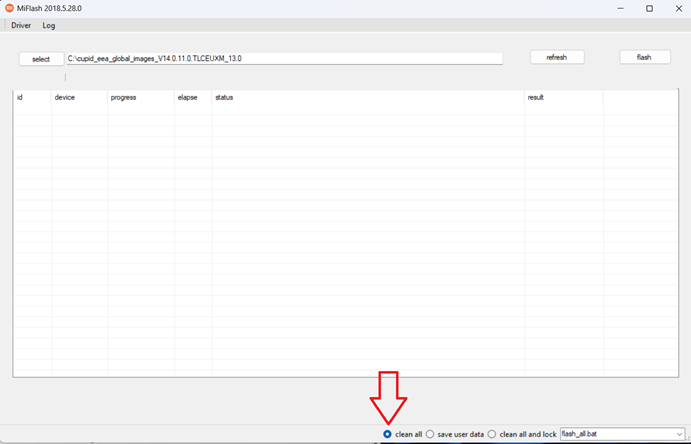Click the result column header
The width and height of the screenshot is (691, 444).
536,98
